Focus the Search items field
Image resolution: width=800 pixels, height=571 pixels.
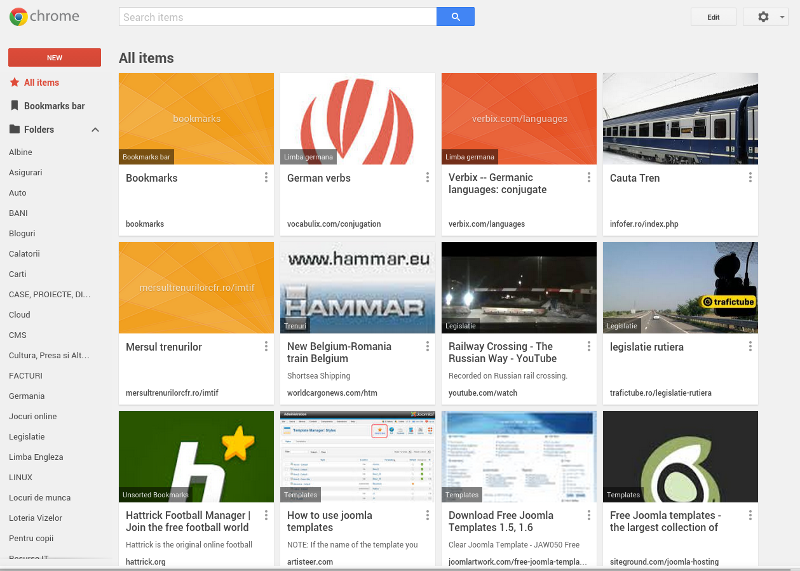tap(278, 17)
